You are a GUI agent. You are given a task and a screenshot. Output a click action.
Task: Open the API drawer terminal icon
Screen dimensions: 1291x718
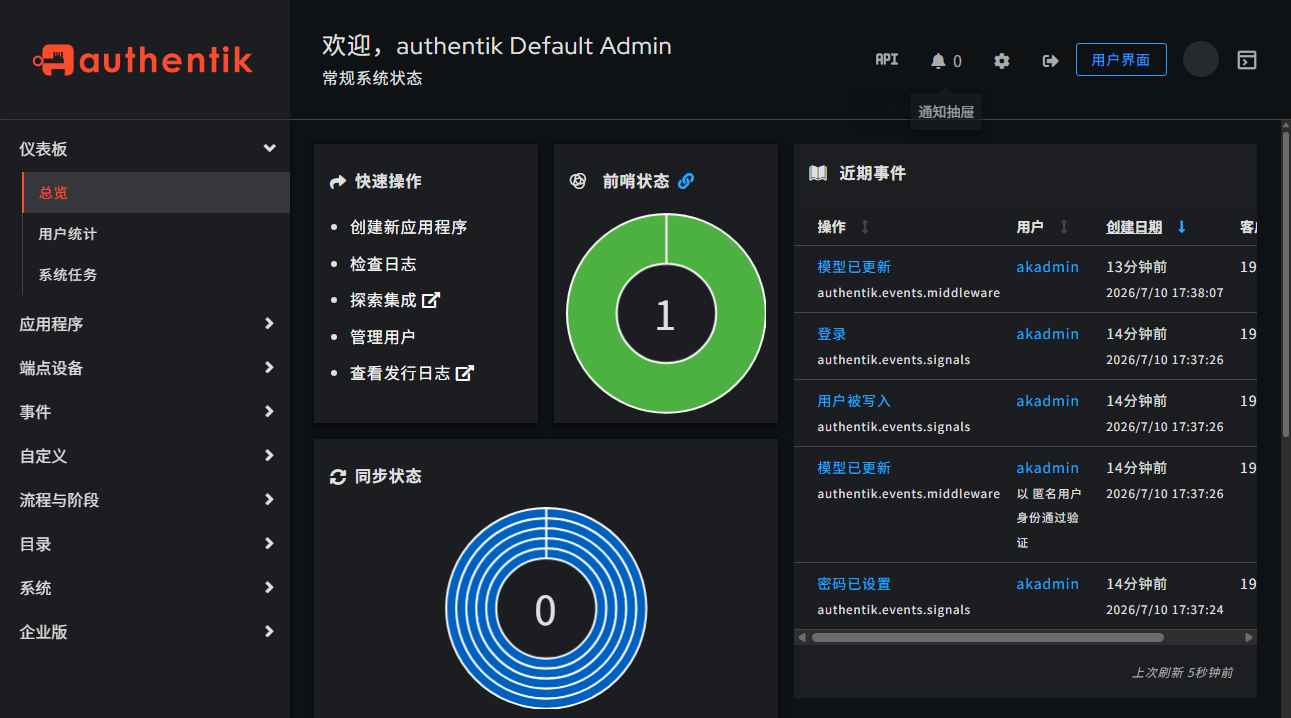(1246, 60)
